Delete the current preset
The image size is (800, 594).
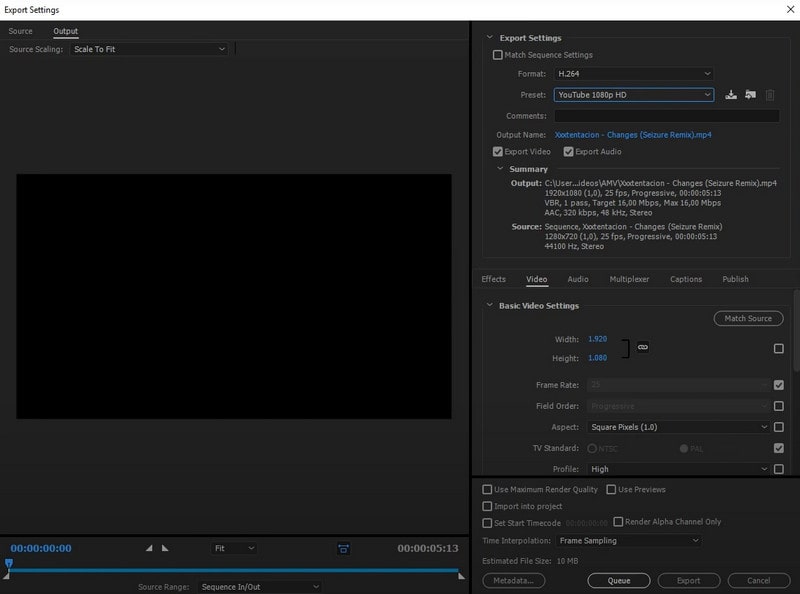tap(769, 96)
